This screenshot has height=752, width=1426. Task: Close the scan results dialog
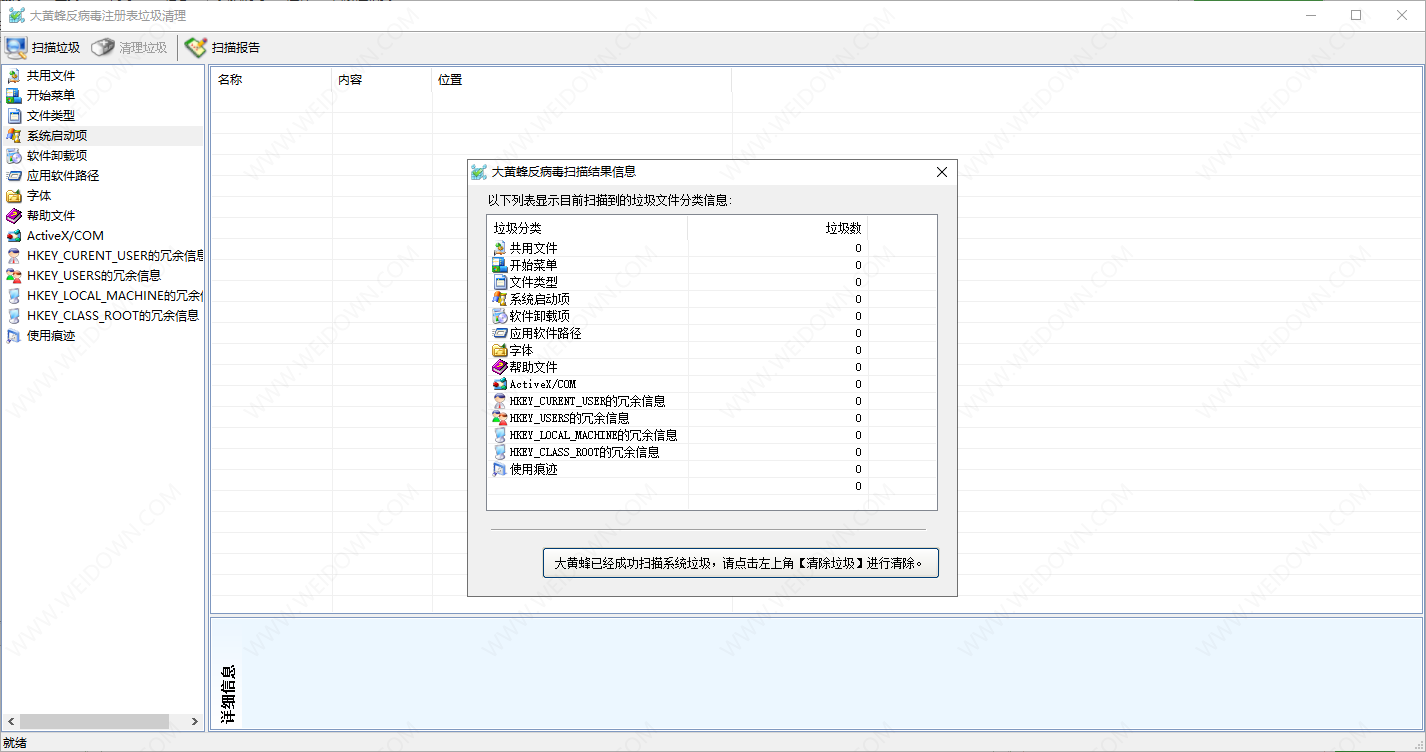point(941,172)
